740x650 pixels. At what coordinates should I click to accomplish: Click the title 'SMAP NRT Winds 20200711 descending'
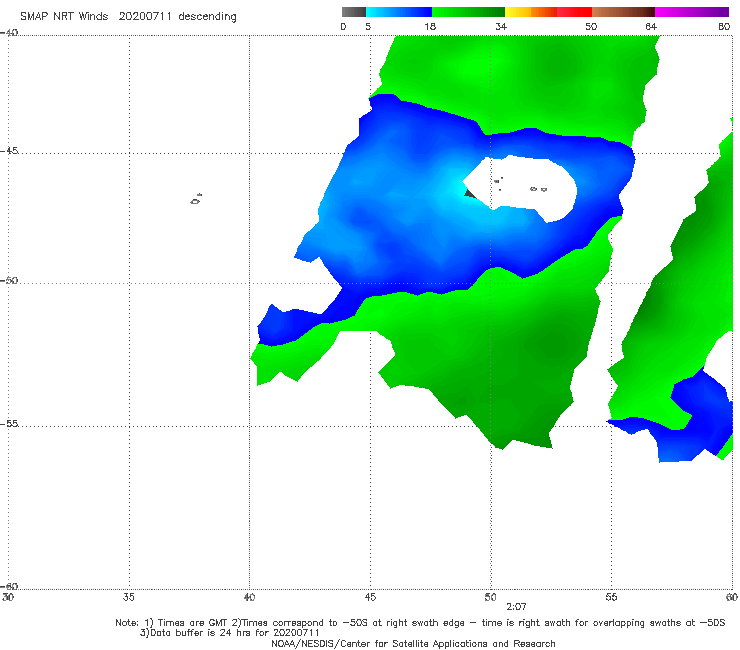coord(128,17)
